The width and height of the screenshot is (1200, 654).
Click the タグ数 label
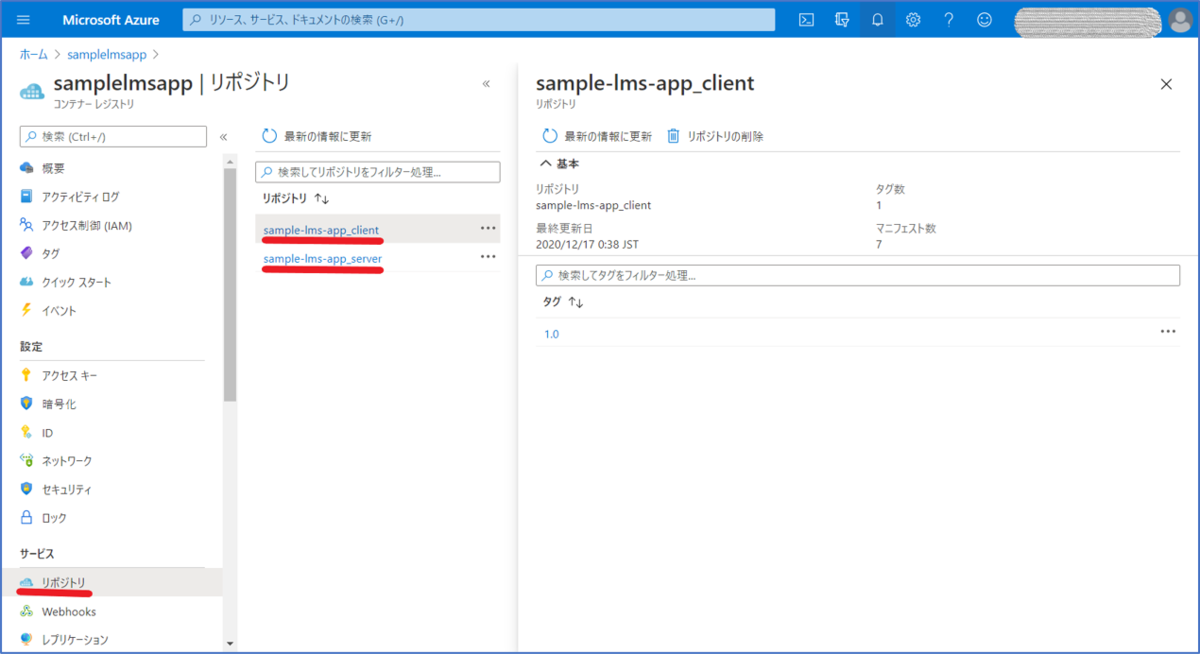pyautogui.click(x=890, y=189)
